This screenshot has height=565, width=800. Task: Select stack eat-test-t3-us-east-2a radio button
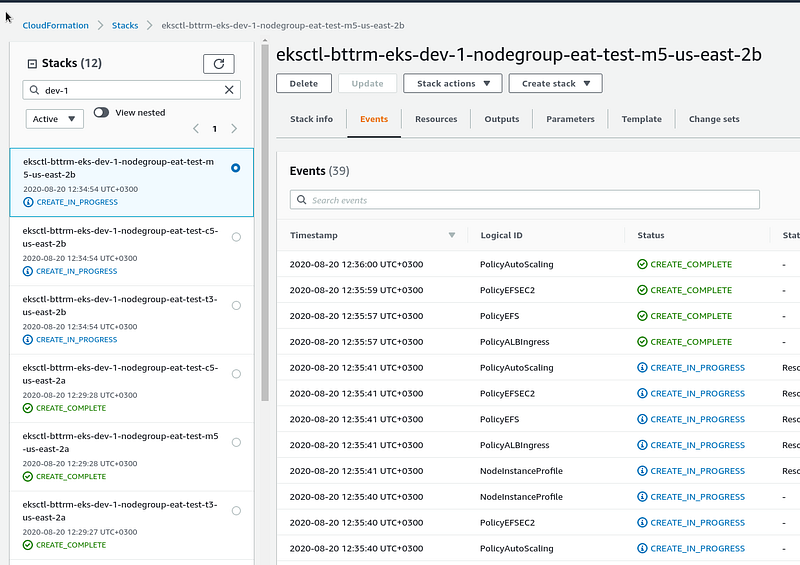coord(236,510)
